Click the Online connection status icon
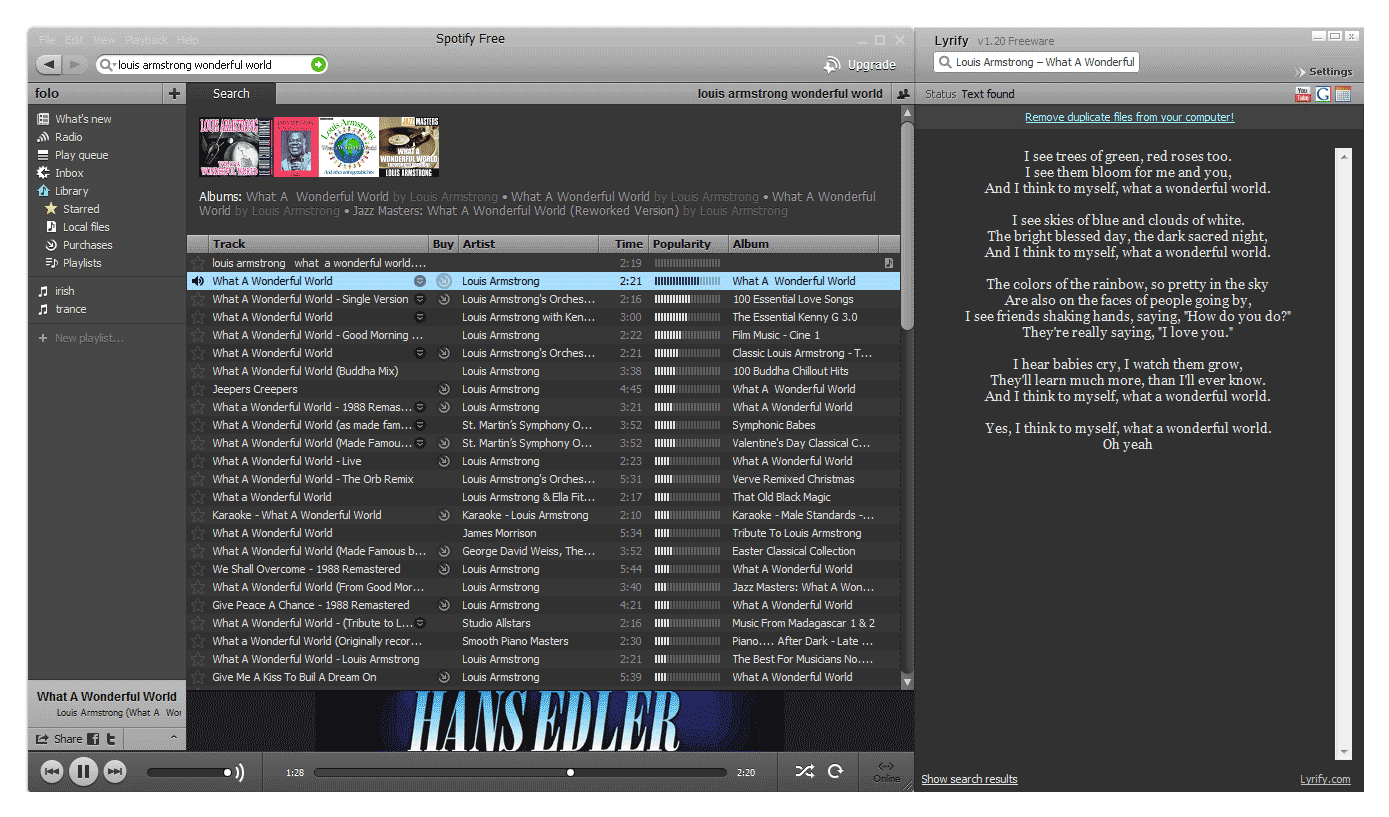 (x=886, y=771)
